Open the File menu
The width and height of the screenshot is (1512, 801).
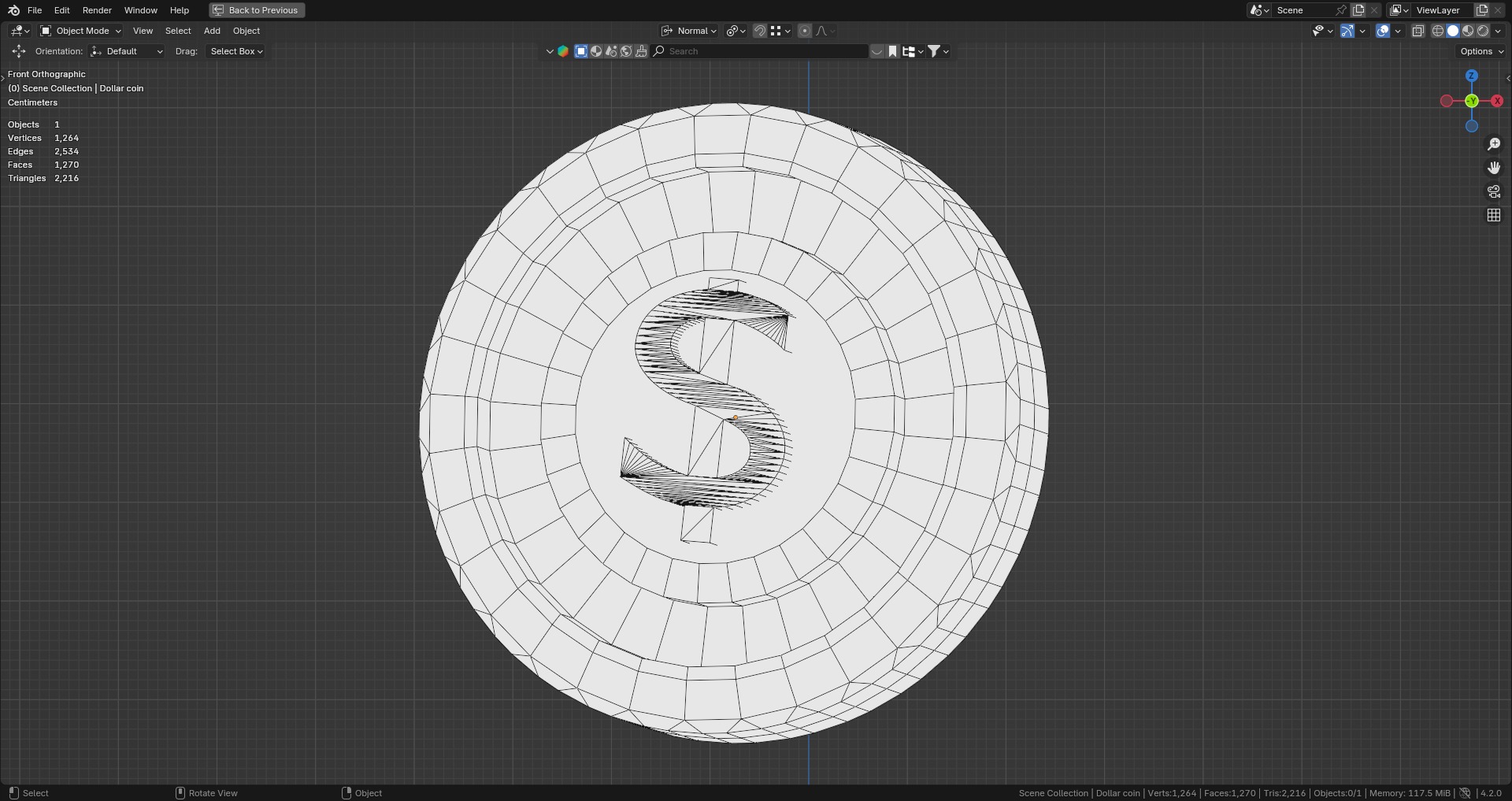[35, 10]
